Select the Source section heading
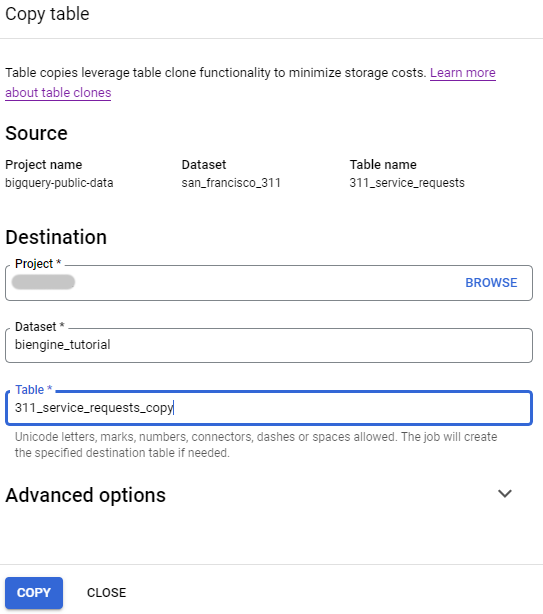This screenshot has width=543, height=614. click(36, 133)
